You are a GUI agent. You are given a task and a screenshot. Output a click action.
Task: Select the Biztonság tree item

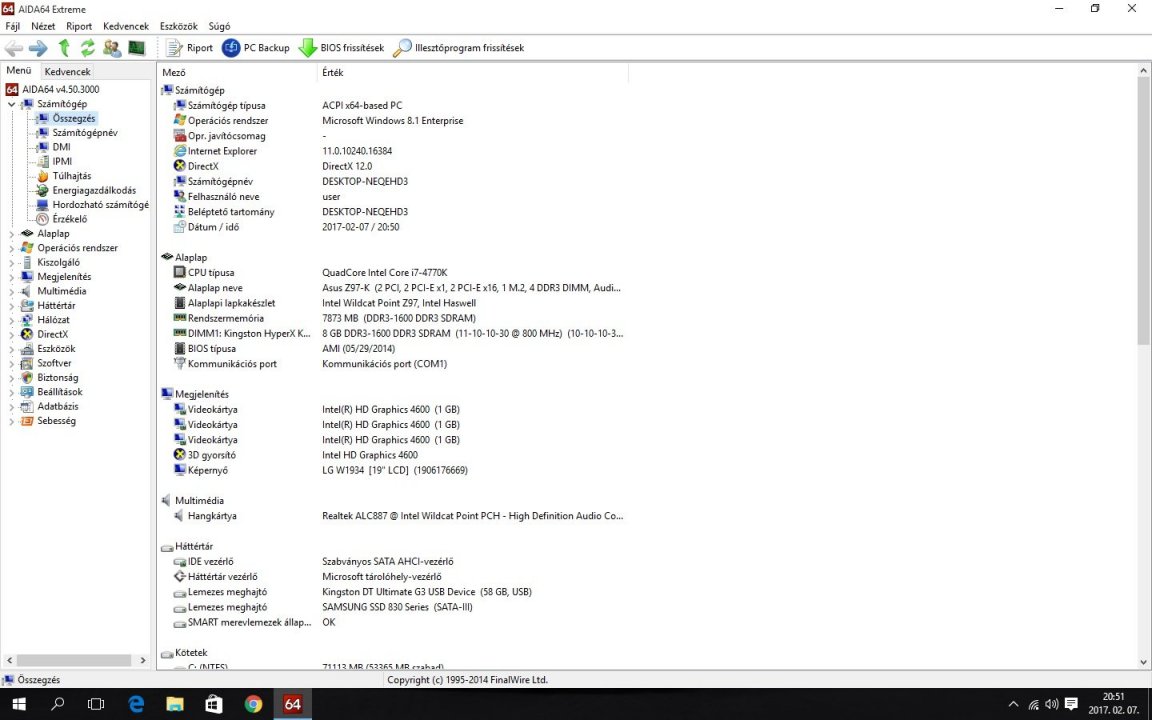coord(58,378)
